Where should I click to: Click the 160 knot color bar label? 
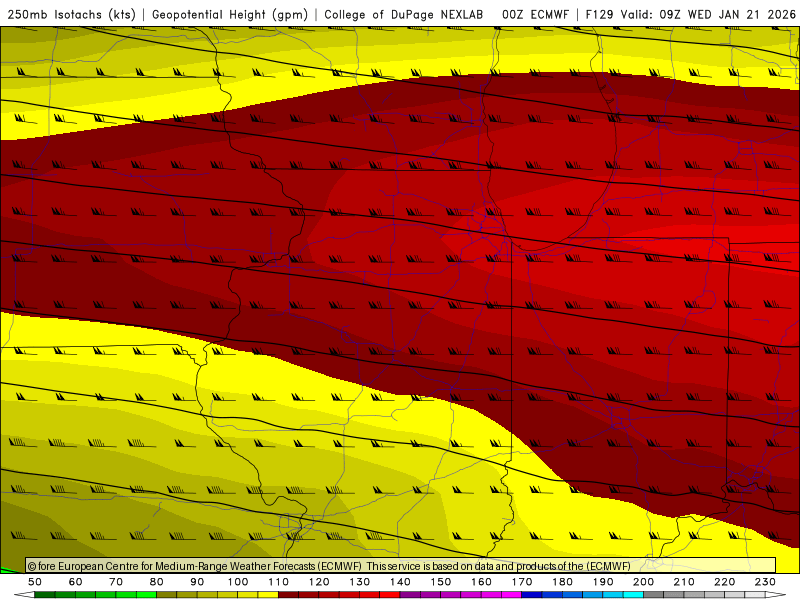[481, 582]
